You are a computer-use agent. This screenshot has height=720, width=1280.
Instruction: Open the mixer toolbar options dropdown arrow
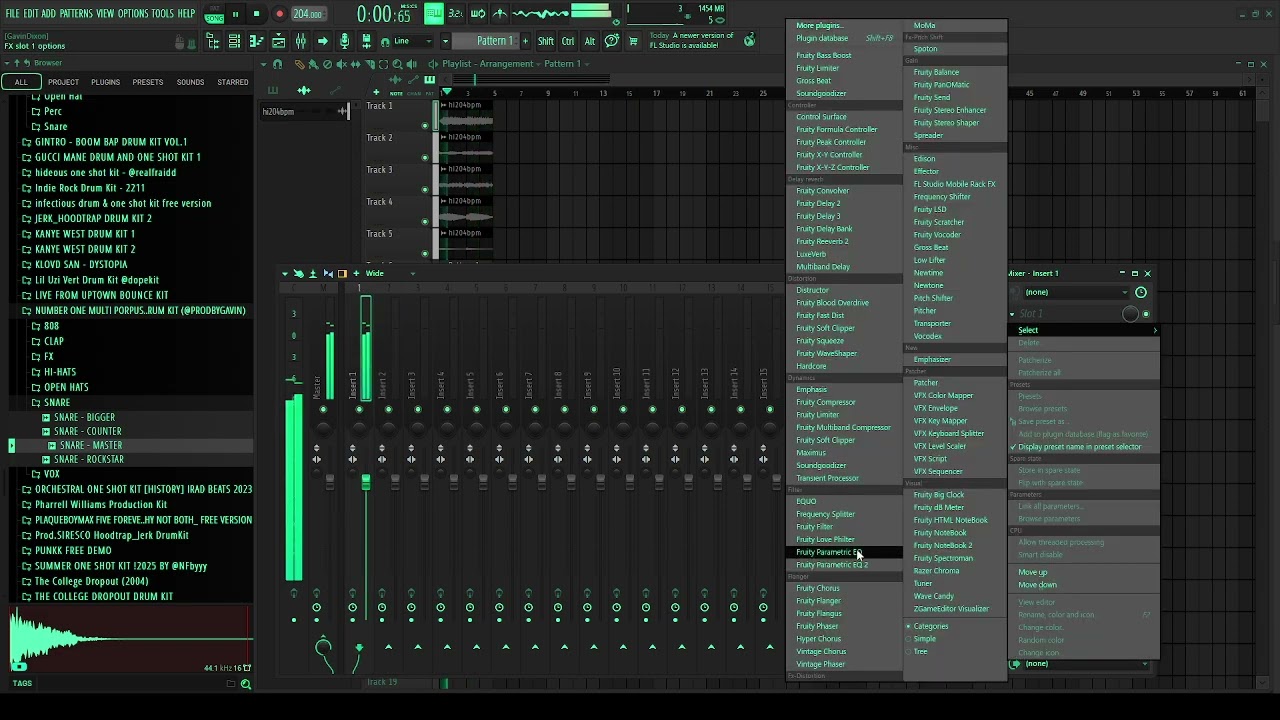coord(285,273)
